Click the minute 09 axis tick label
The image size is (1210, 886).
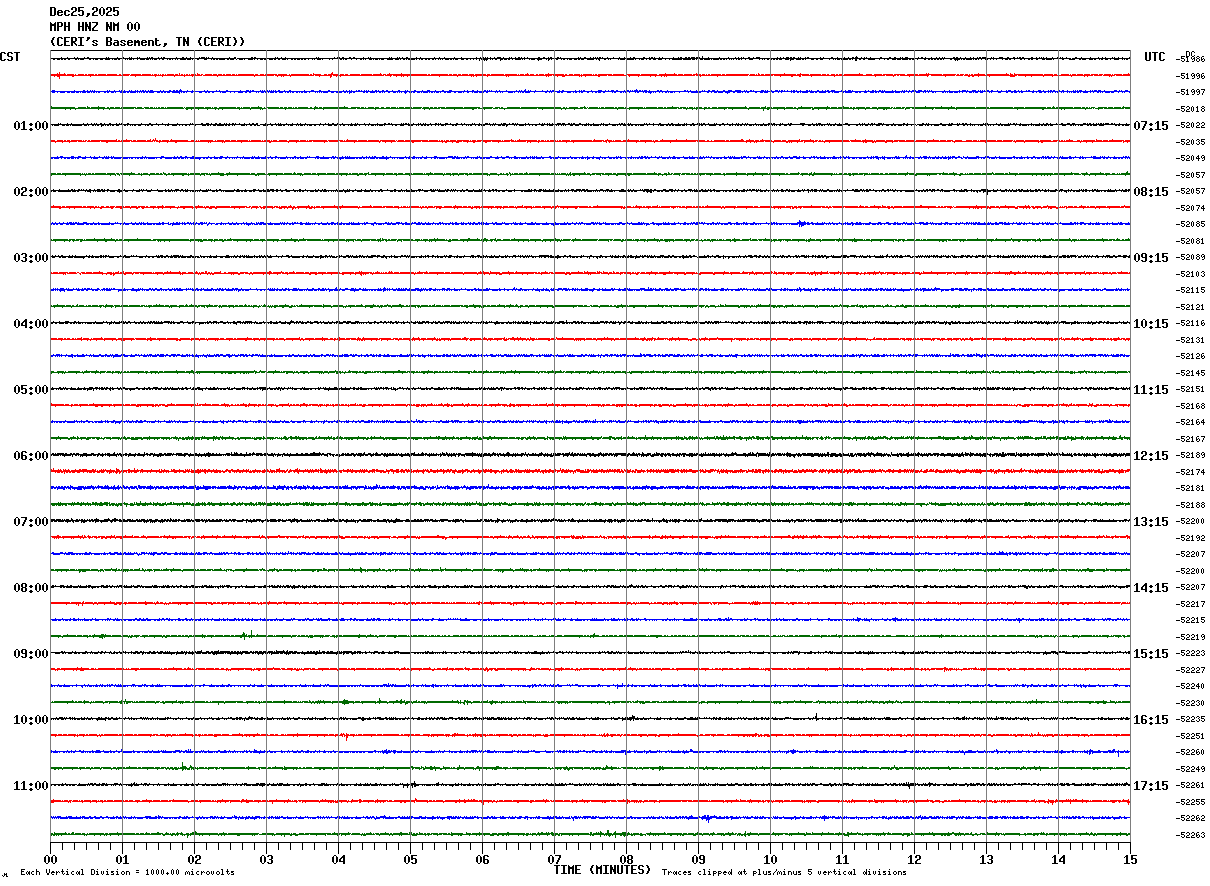pos(698,859)
